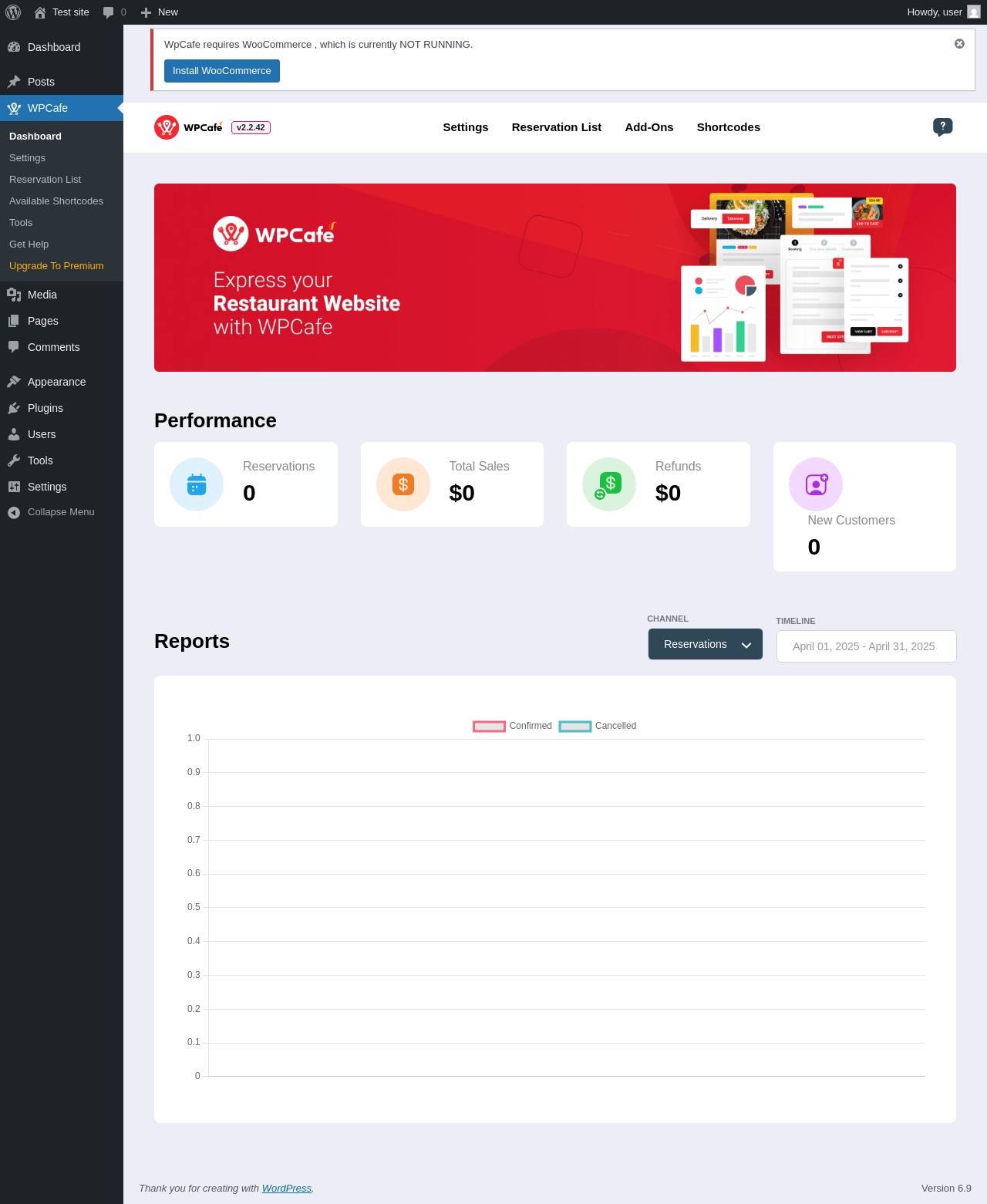Click the Total Sales dollar icon
Screen dimensions: 987x1204
click(x=403, y=484)
